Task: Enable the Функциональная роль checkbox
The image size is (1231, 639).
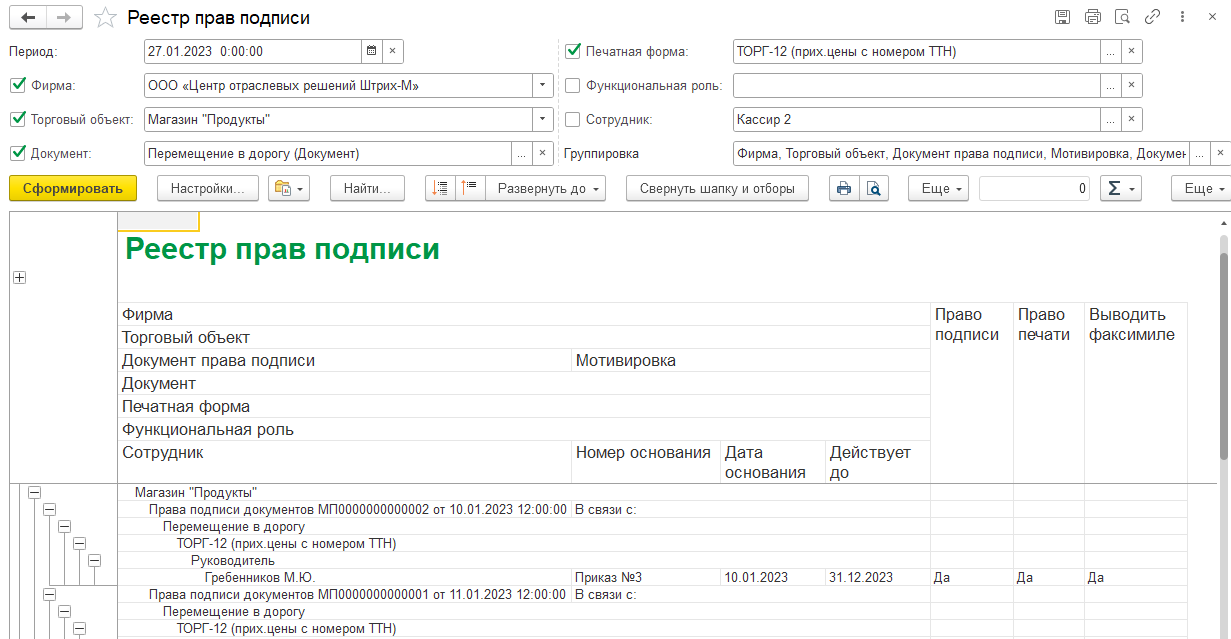Action: tap(572, 86)
